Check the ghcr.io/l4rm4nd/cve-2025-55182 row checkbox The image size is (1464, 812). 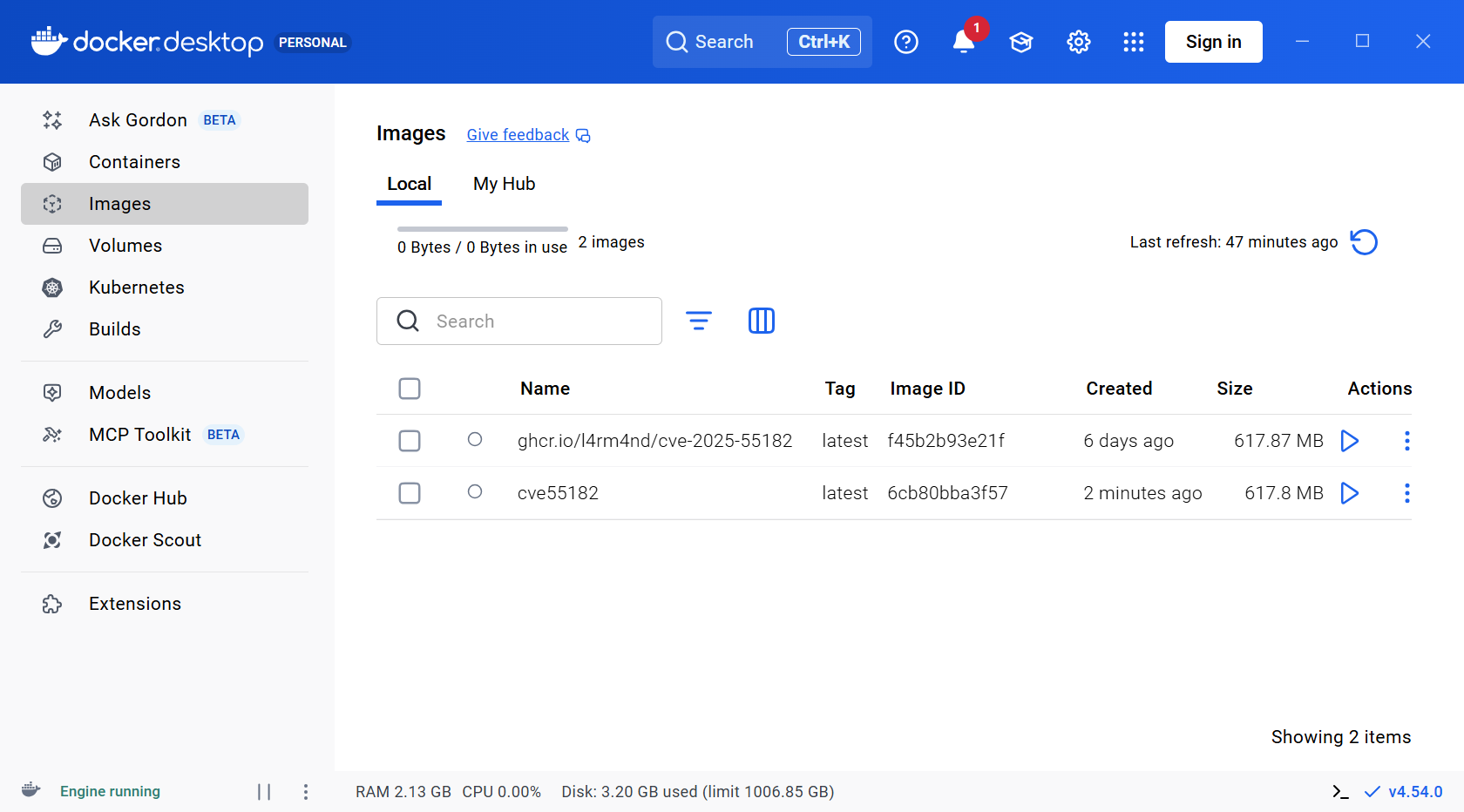pos(410,441)
